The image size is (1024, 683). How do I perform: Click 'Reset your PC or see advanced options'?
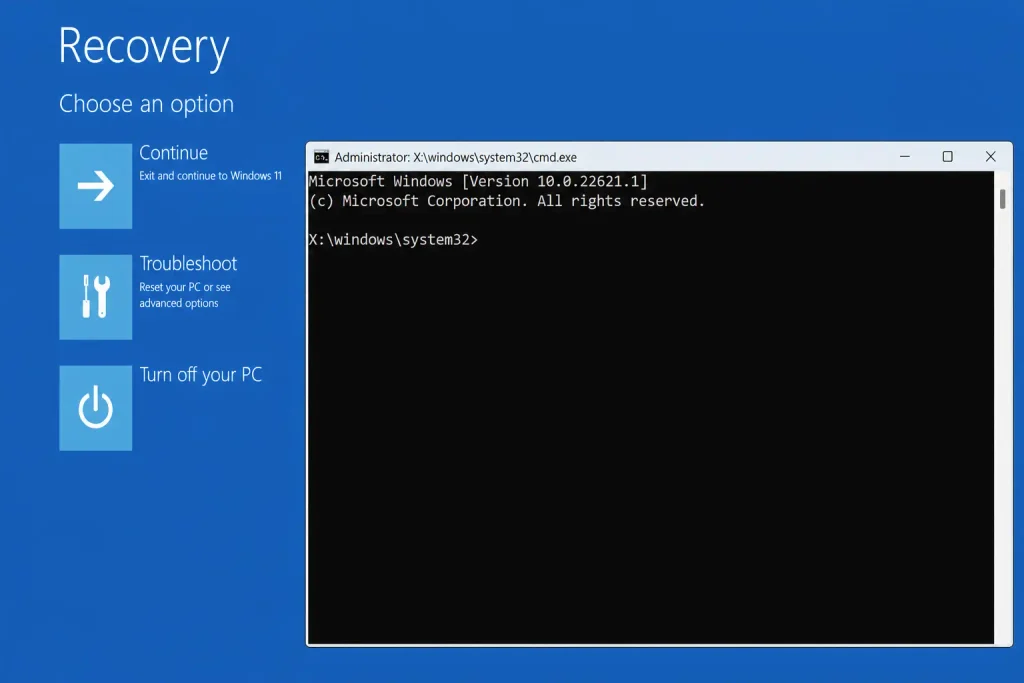coord(185,295)
